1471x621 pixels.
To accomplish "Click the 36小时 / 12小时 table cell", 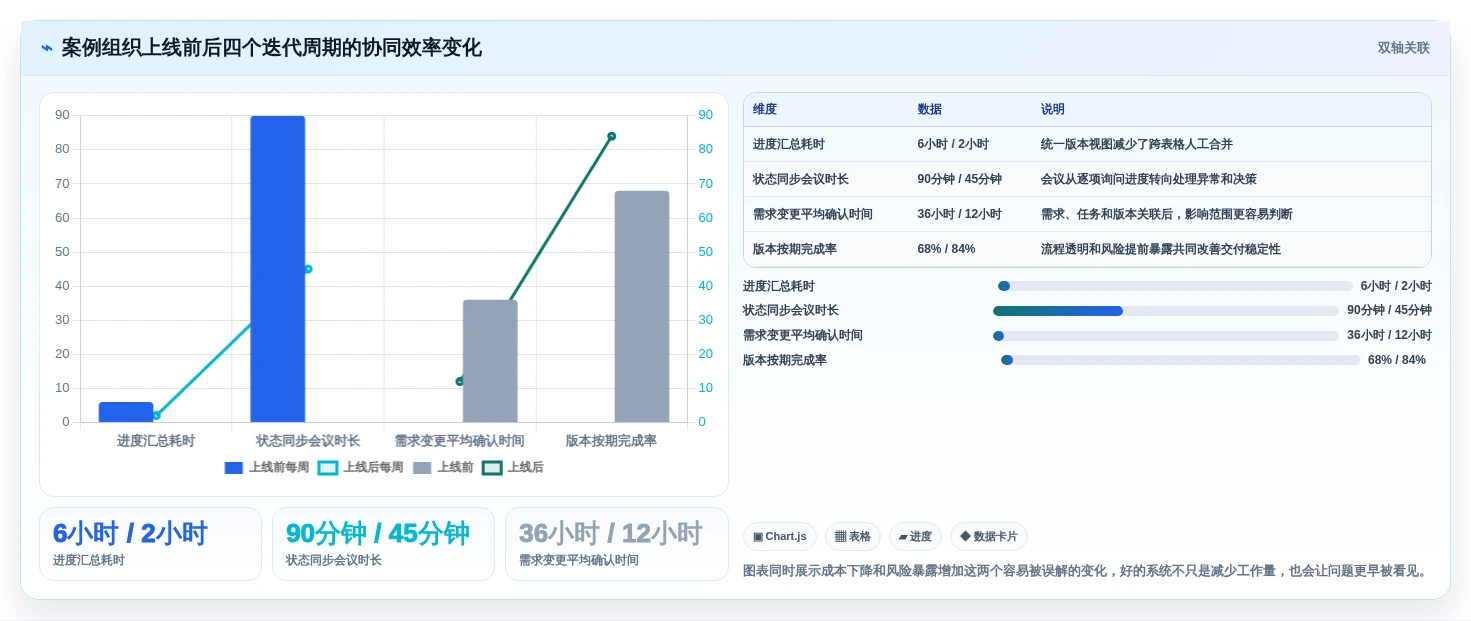I will point(960,214).
